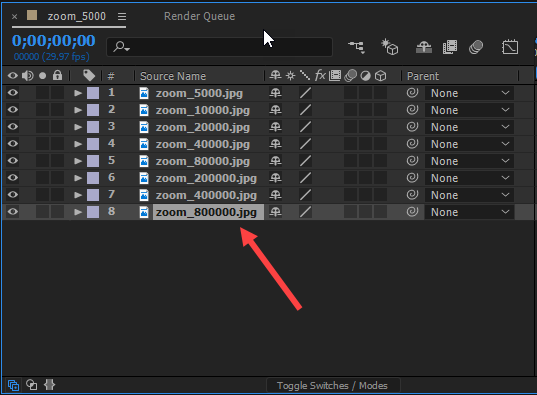Click Adjustment Layer half-circle column header

pyautogui.click(x=365, y=76)
